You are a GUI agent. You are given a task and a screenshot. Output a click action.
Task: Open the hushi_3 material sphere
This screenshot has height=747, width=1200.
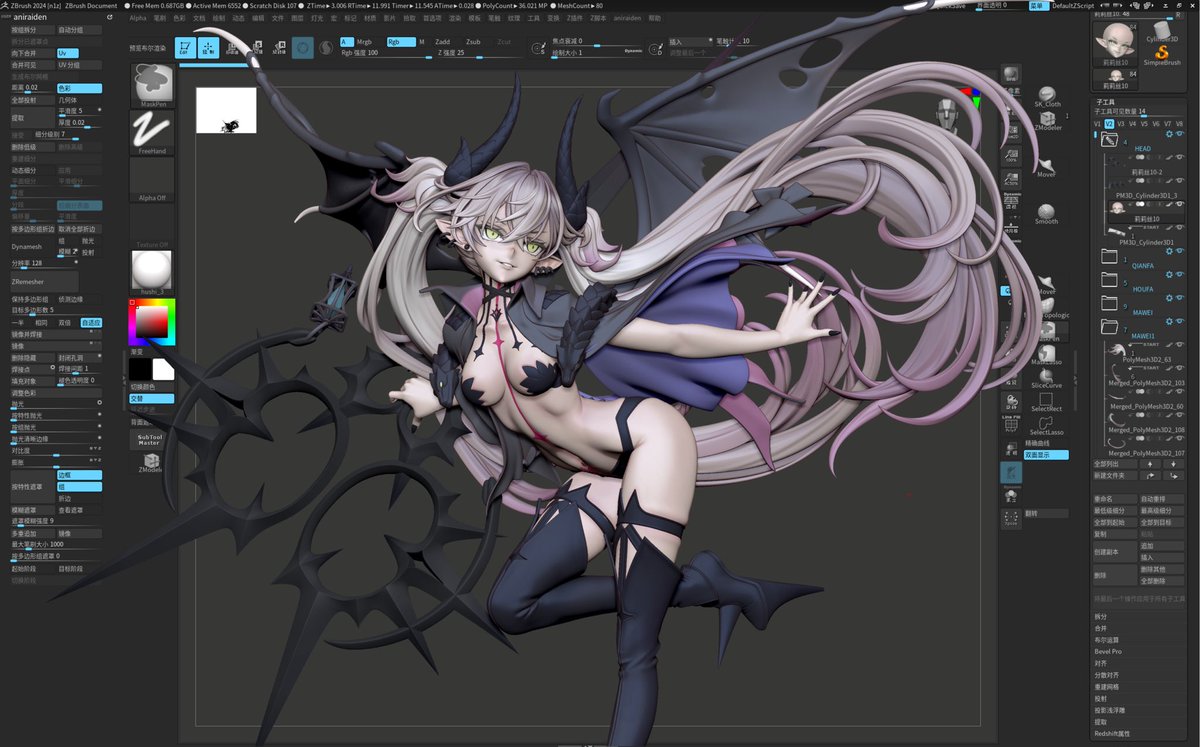[x=152, y=271]
